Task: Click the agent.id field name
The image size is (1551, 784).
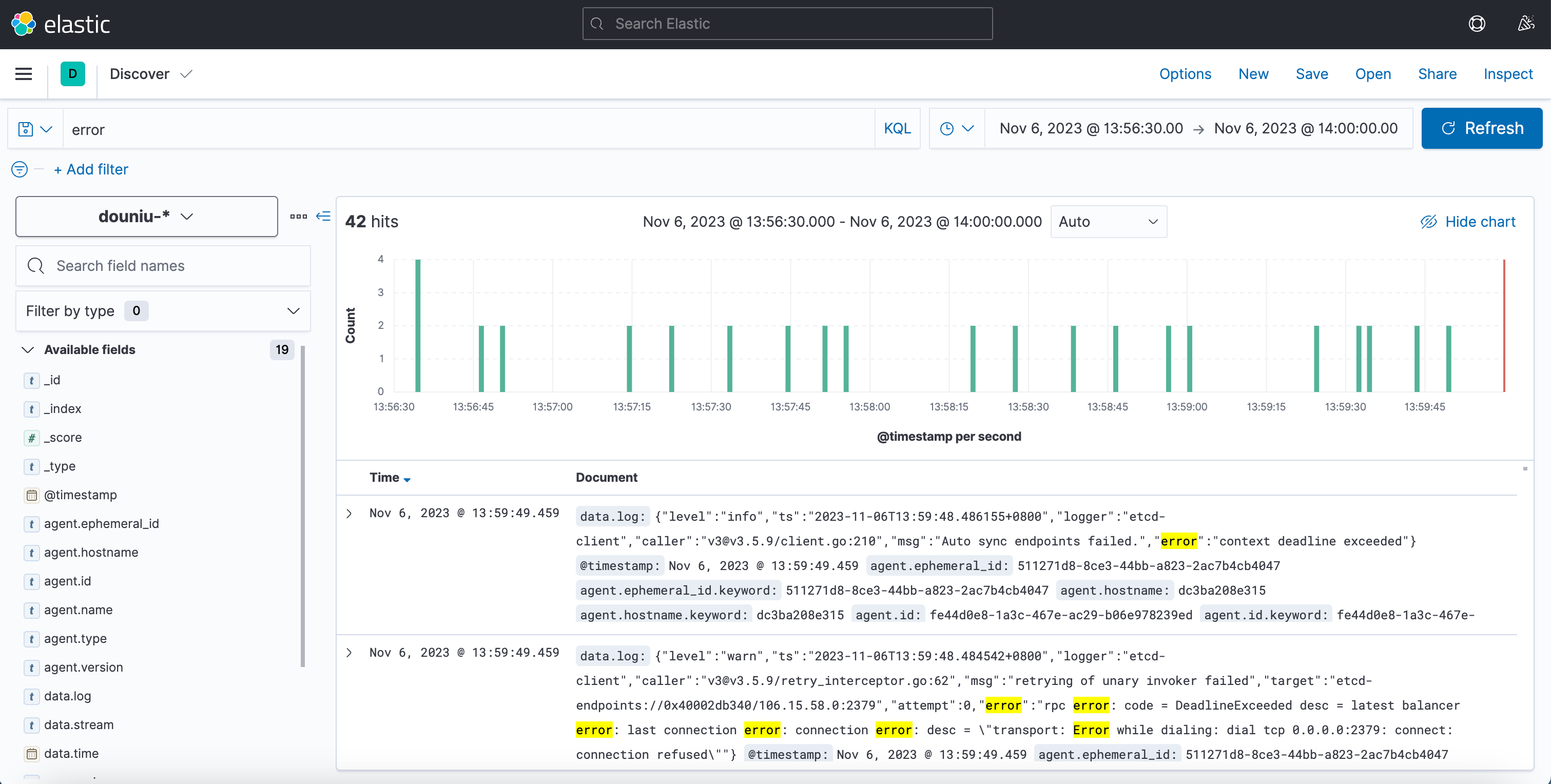Action: [67, 582]
